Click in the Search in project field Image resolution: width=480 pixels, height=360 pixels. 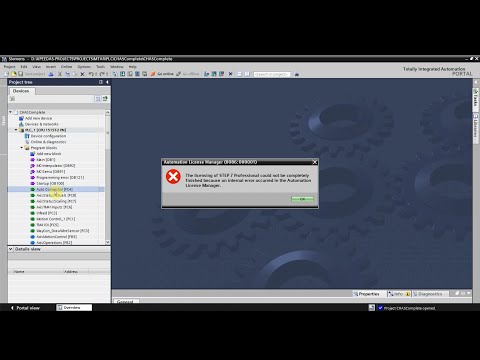pyautogui.click(x=272, y=74)
